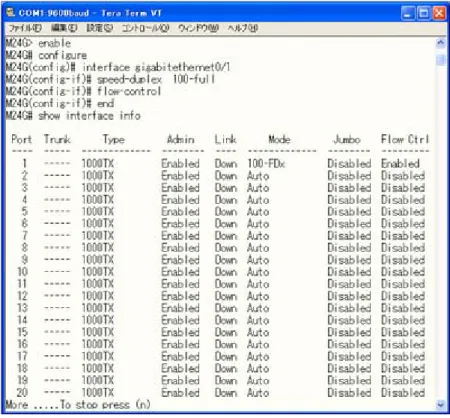This screenshot has height=418, width=450.
Task: Open the ファイル(F) menu
Action: (x=25, y=28)
